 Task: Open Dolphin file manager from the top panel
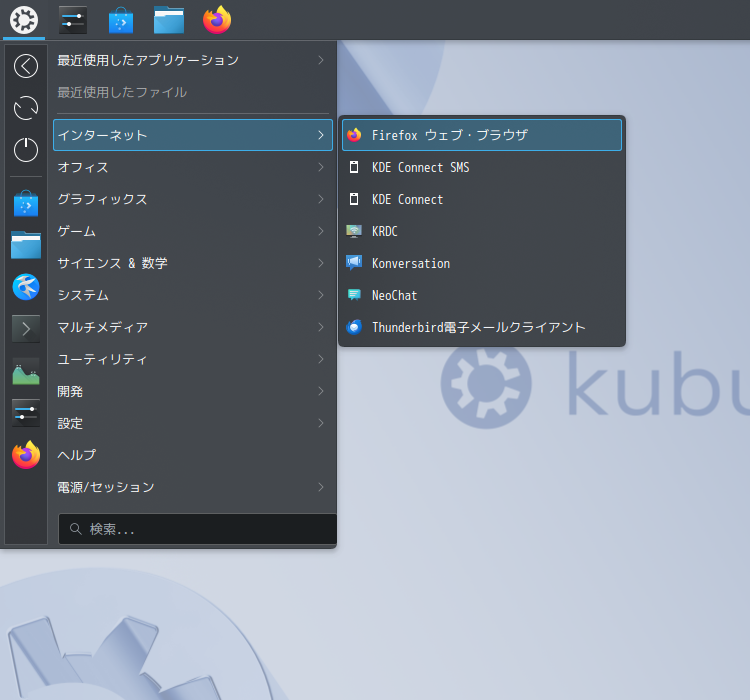(x=169, y=21)
